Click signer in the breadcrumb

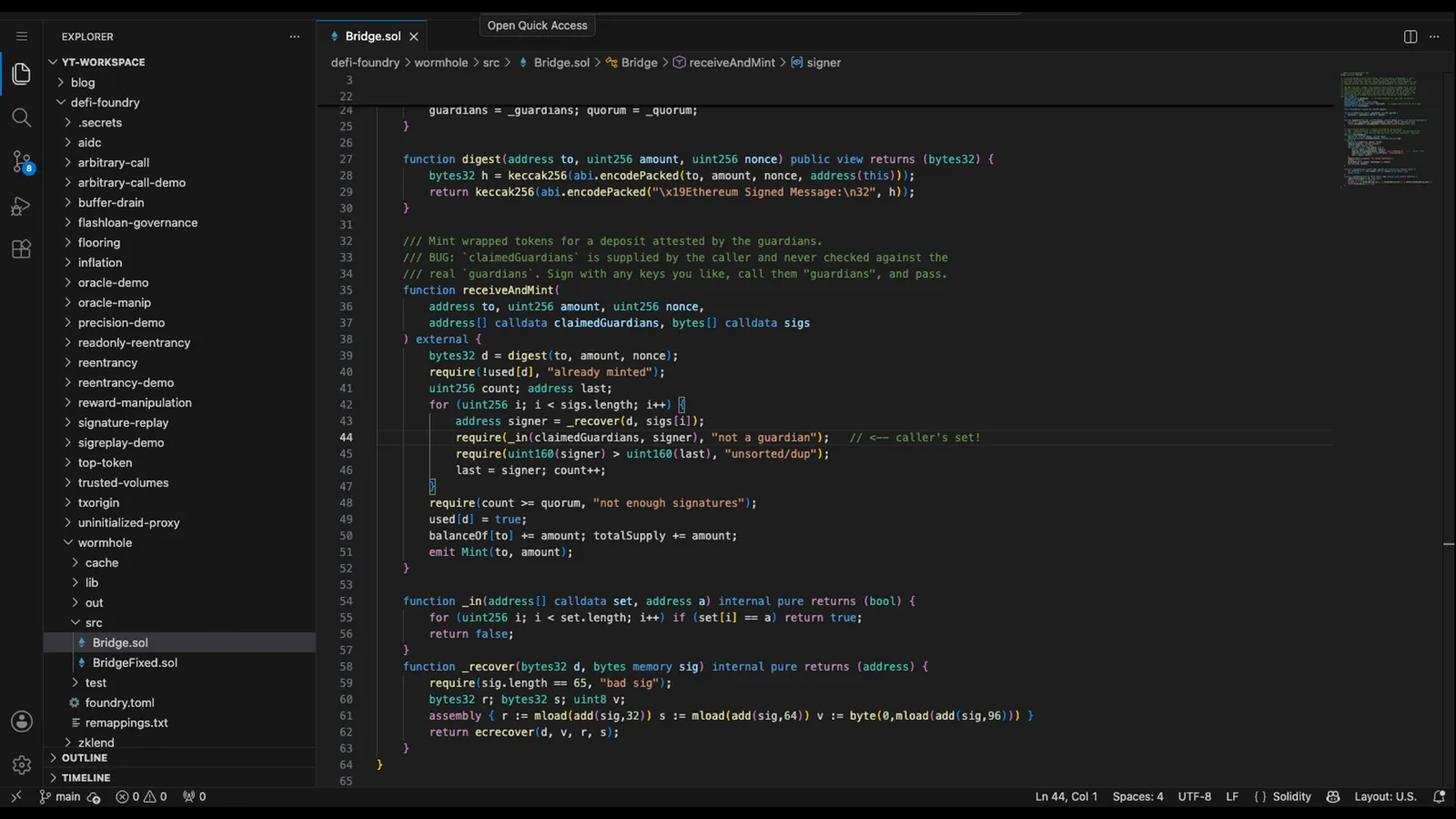pos(824,63)
